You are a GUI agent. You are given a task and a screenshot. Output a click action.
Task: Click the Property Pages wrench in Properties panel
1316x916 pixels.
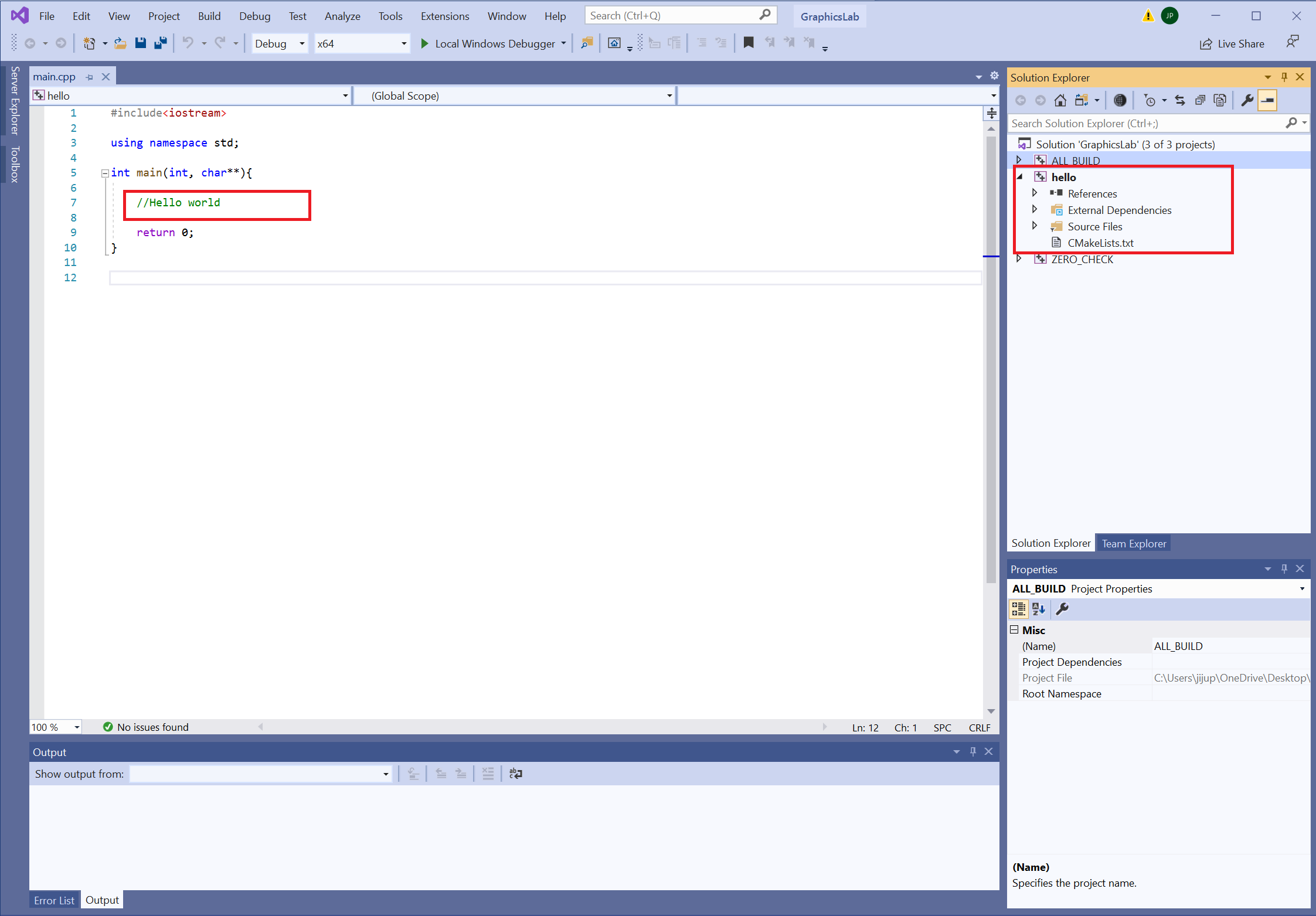point(1062,609)
